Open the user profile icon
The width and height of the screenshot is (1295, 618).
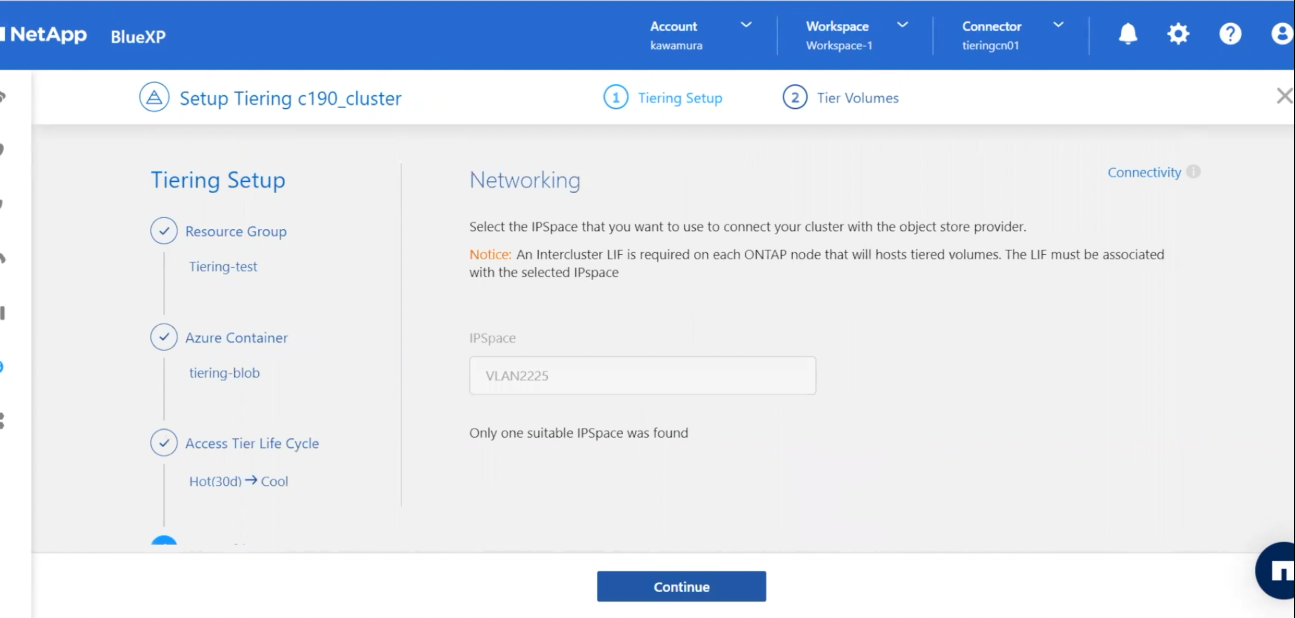coord(1282,34)
